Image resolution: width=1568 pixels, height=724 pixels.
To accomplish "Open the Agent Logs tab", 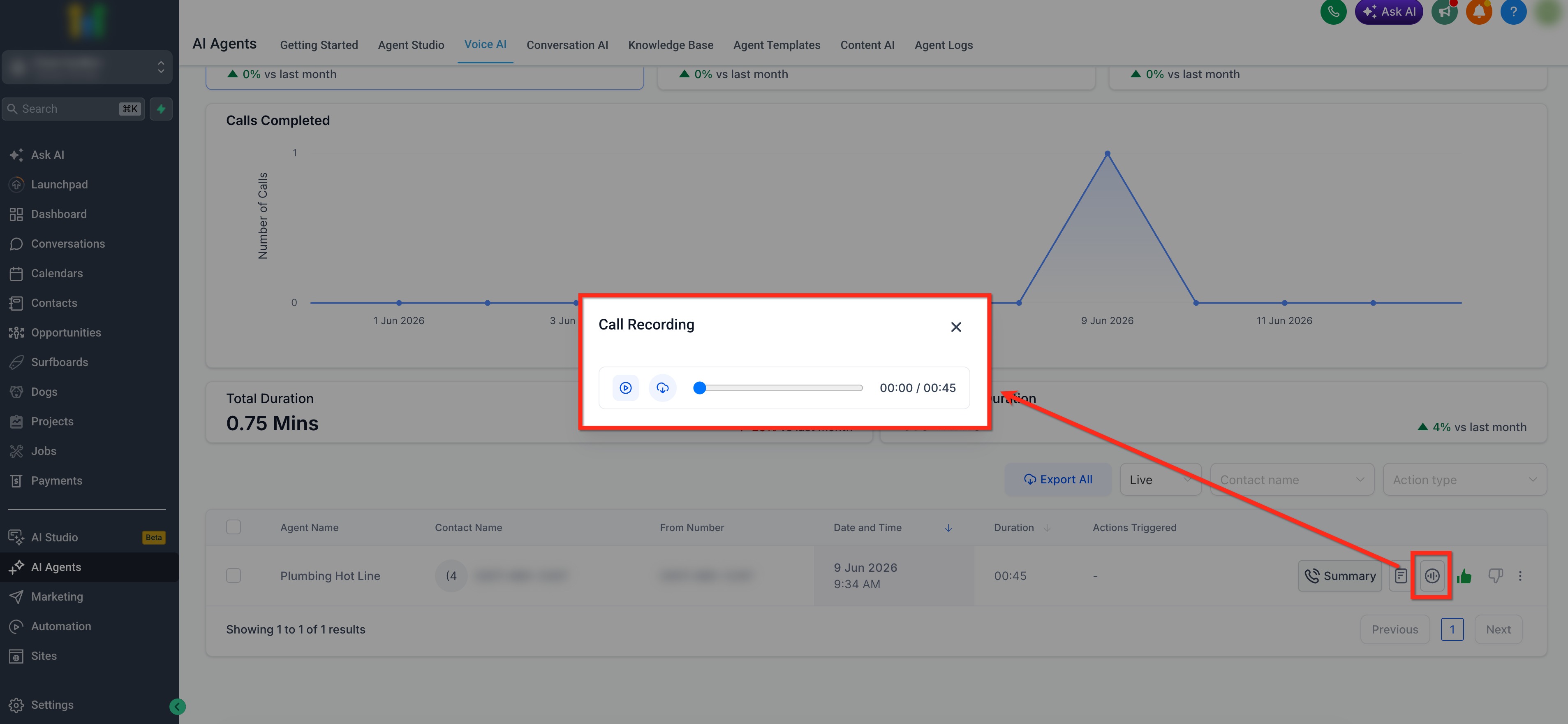I will click(x=944, y=45).
